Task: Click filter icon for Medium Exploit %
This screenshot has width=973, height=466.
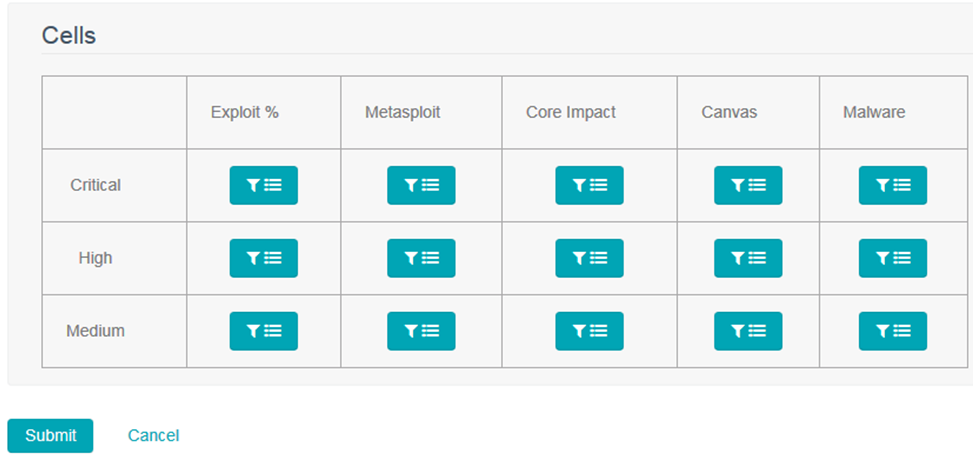Action: click(263, 331)
